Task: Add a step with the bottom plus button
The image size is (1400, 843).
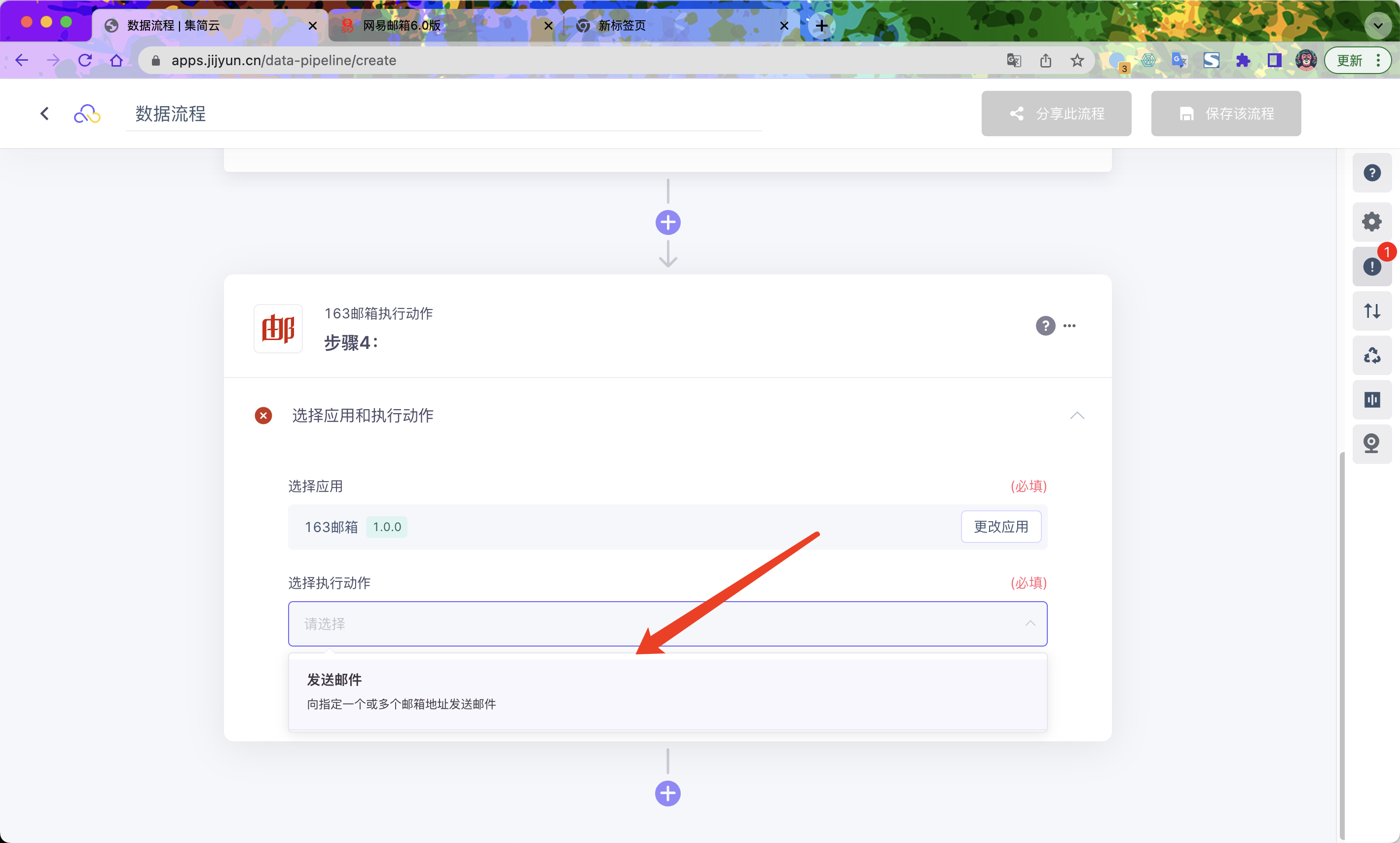Action: (667, 794)
